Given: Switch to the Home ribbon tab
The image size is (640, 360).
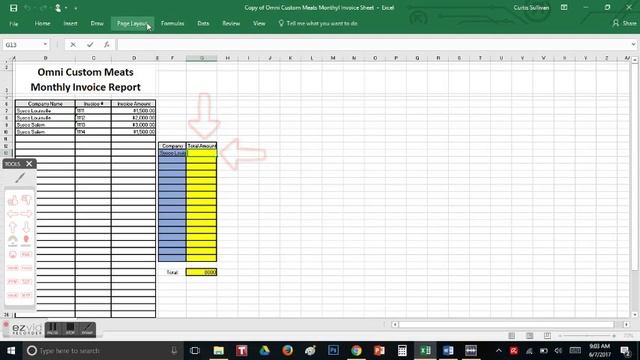Looking at the screenshot, I should click(x=42, y=24).
